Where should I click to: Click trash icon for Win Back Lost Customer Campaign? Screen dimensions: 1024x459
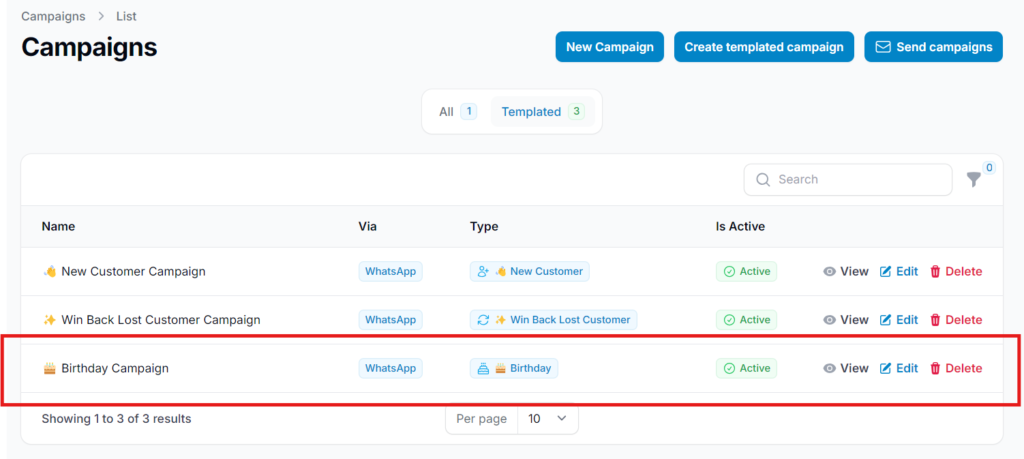936,320
